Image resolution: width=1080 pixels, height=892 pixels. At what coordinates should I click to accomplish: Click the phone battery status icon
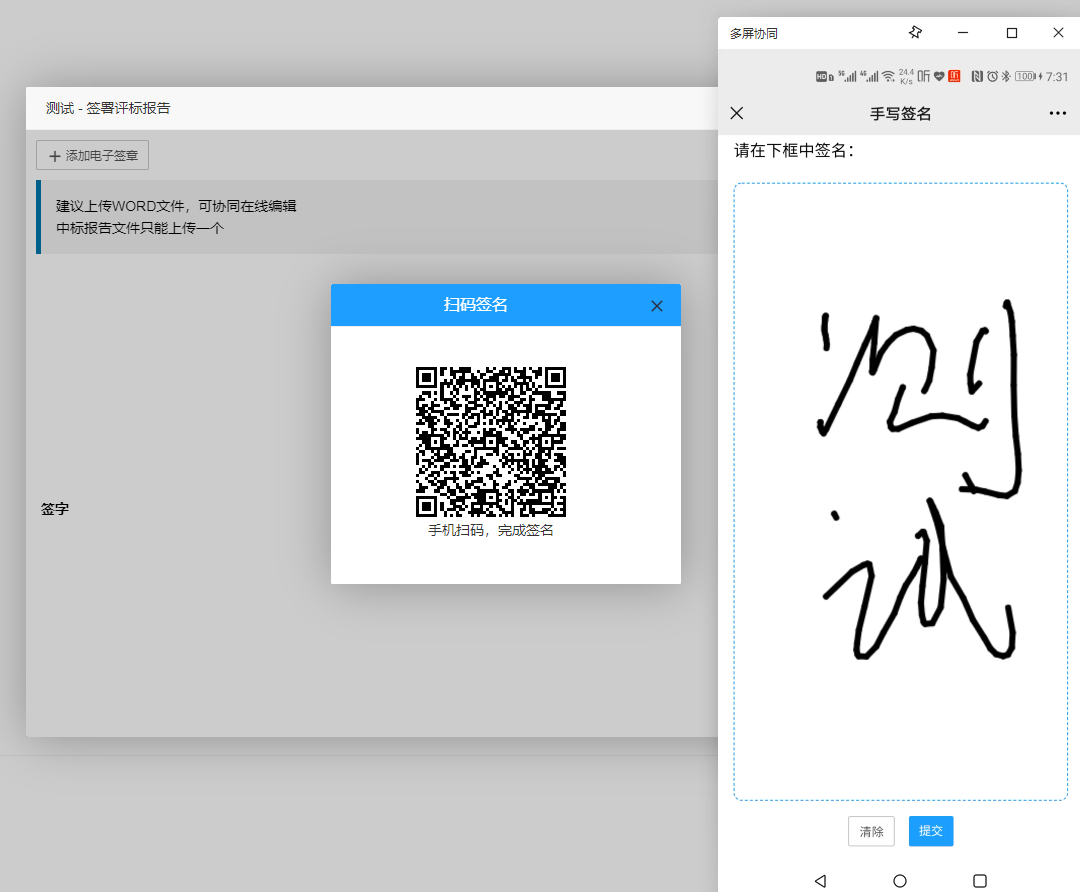click(1025, 76)
